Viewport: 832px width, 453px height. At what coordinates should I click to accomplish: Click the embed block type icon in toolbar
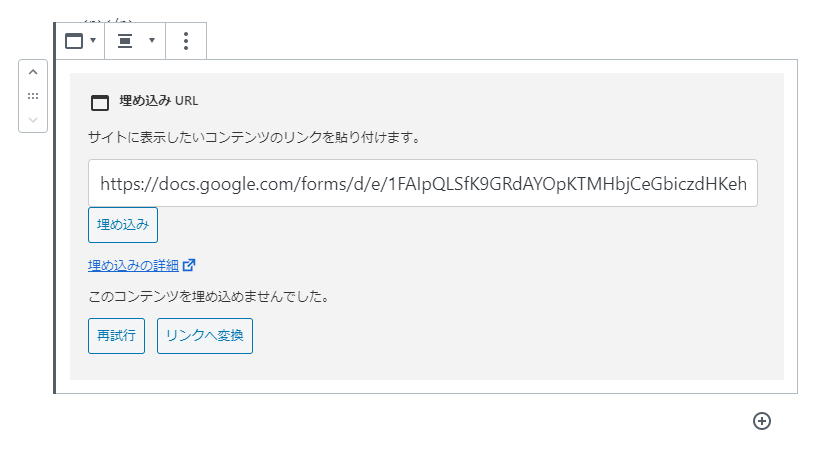pyautogui.click(x=74, y=41)
